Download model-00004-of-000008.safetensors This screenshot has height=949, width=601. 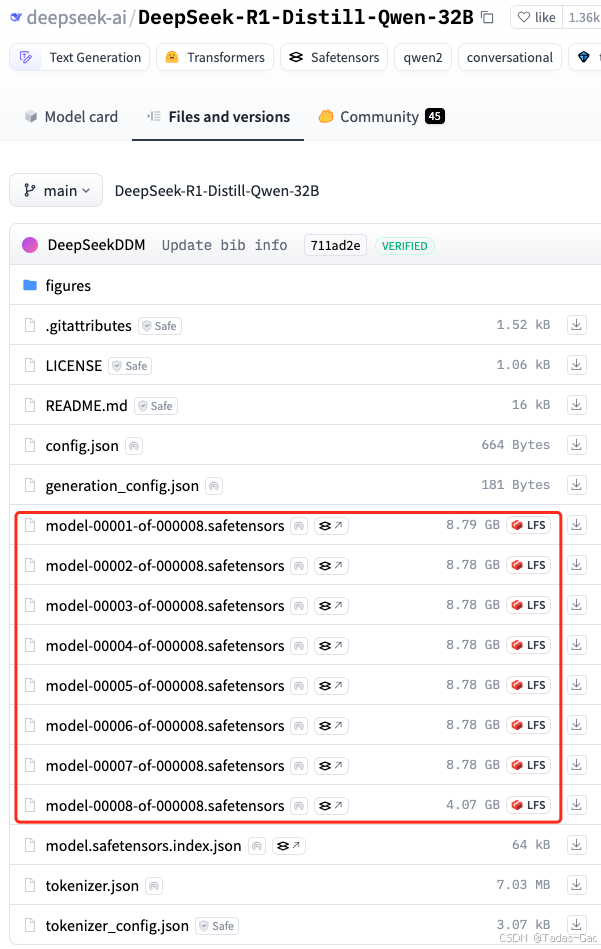point(577,645)
